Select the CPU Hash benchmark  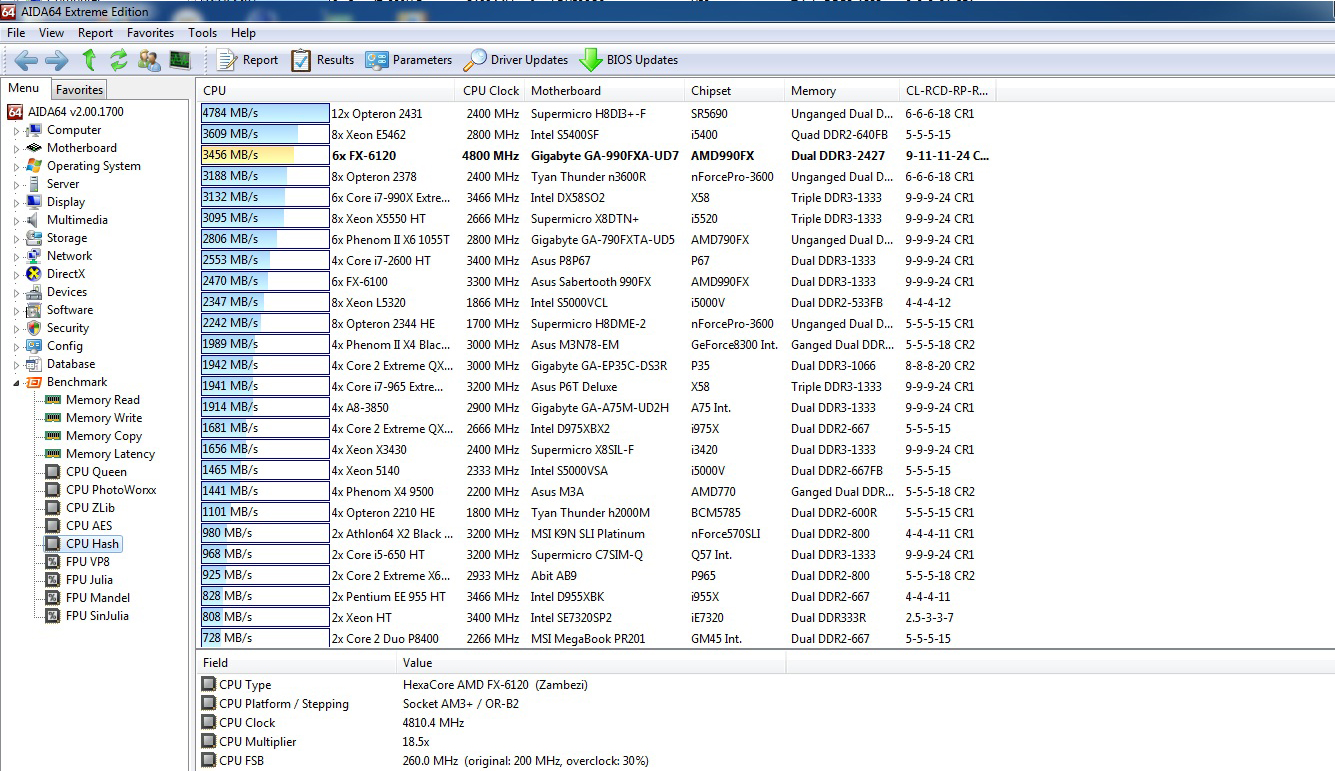pos(92,544)
